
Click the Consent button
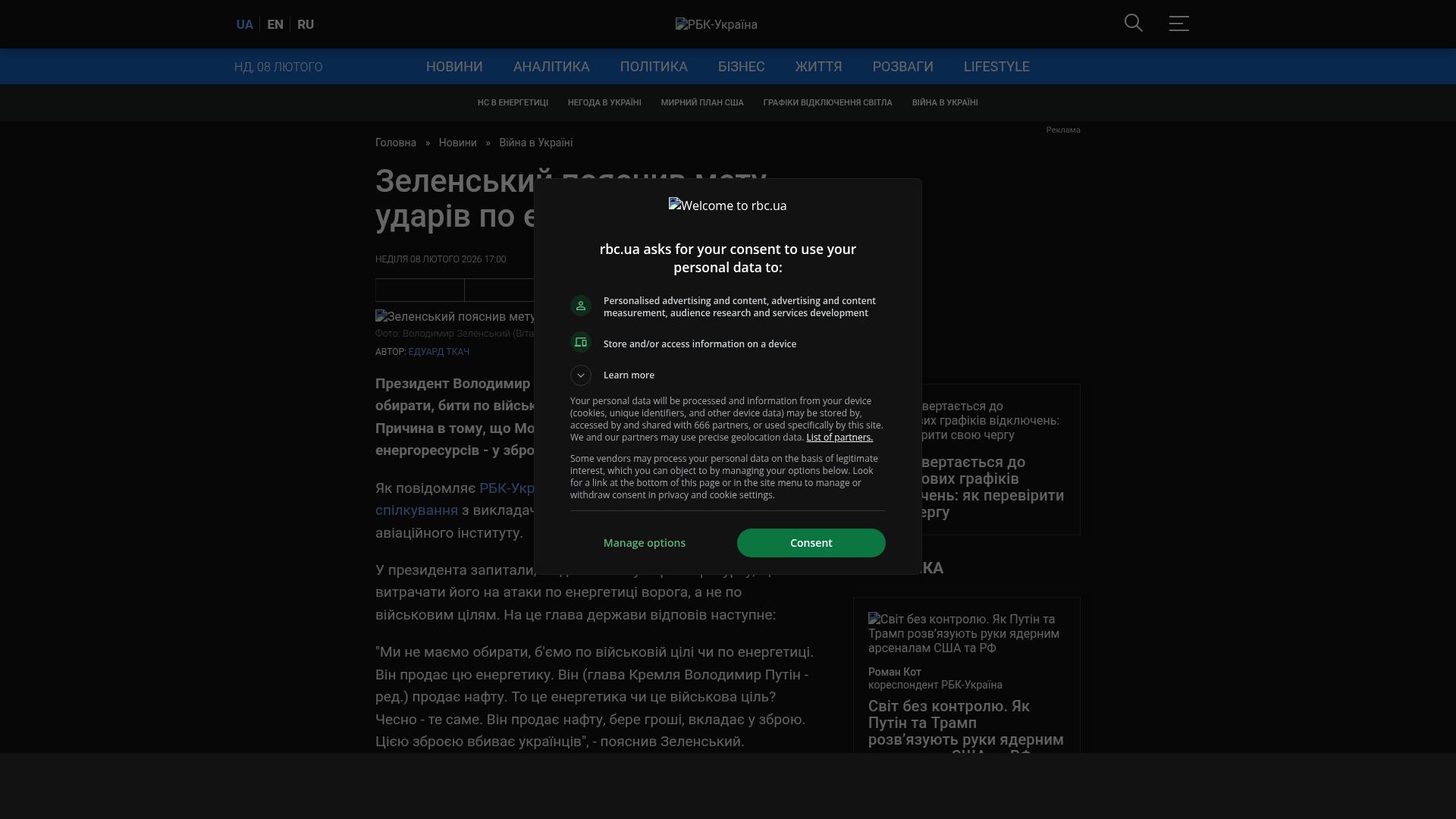click(811, 543)
